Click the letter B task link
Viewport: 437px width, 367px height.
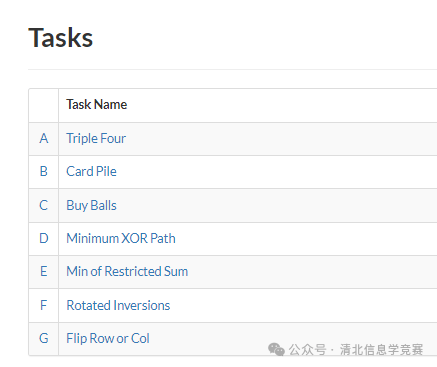pos(44,171)
